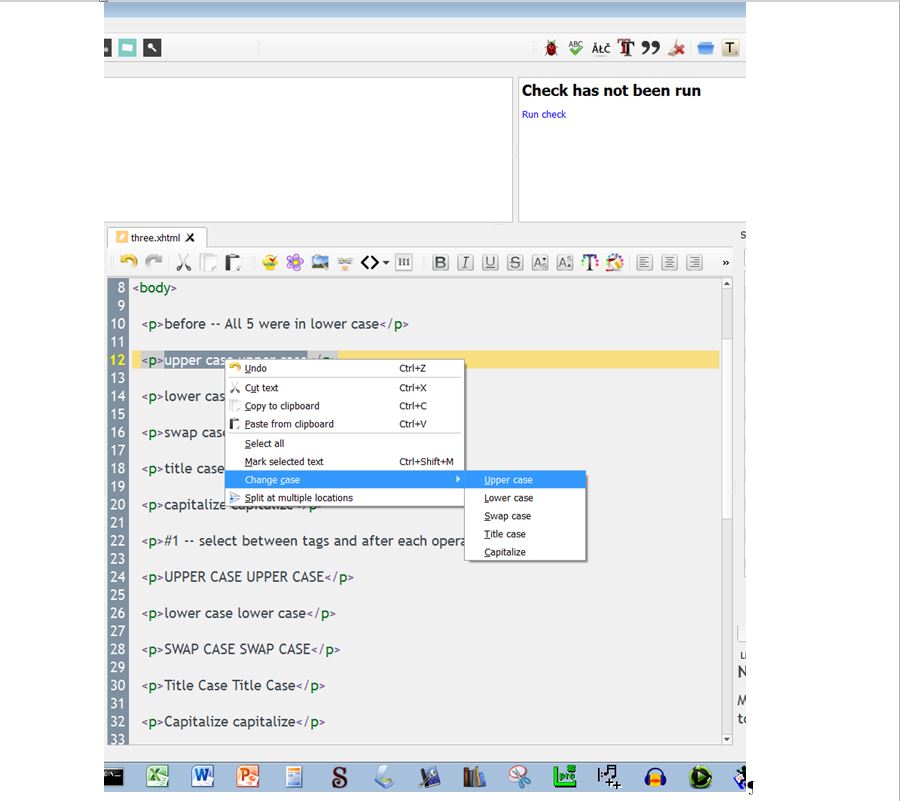Screen dimensions: 900x801
Task: Select Upper case in submenu
Action: [x=525, y=480]
